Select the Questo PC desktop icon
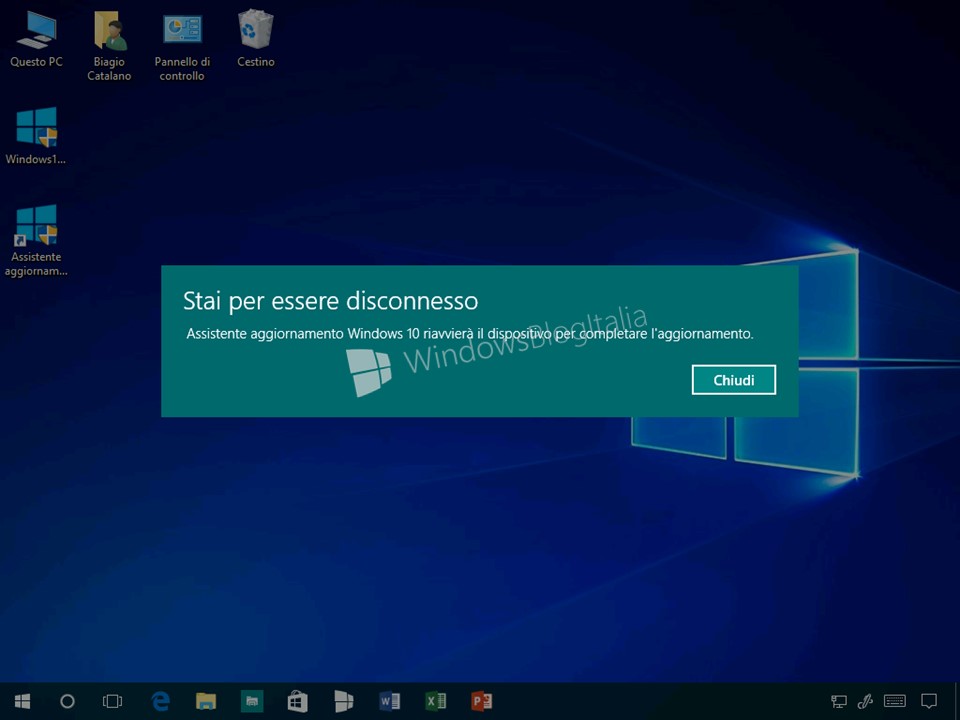 (x=36, y=38)
